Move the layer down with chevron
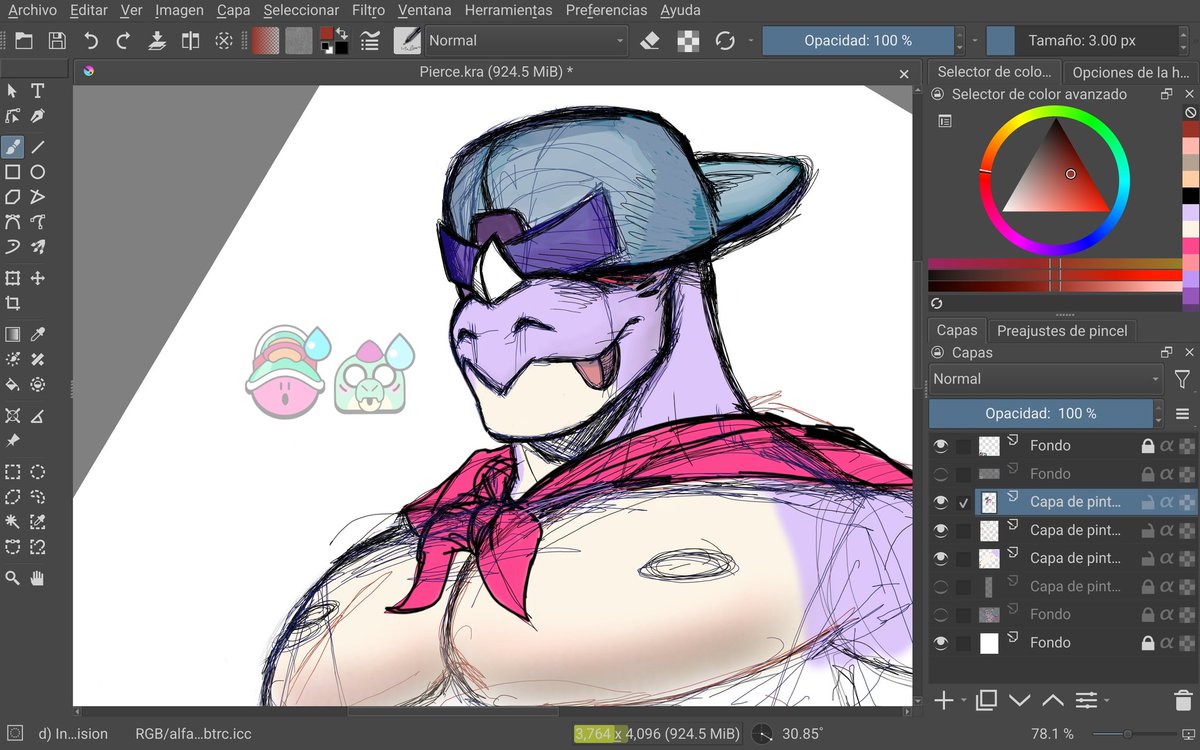This screenshot has height=750, width=1200. point(1019,700)
